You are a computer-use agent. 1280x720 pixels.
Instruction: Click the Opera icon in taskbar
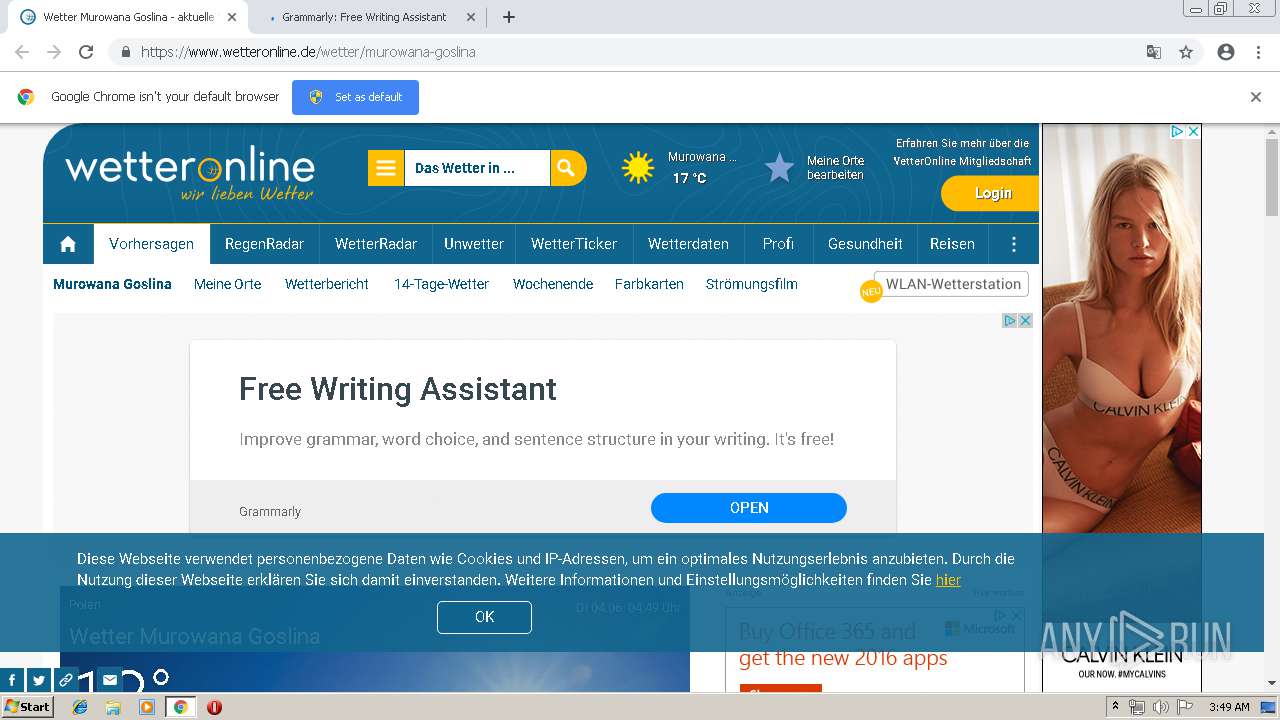[x=214, y=707]
